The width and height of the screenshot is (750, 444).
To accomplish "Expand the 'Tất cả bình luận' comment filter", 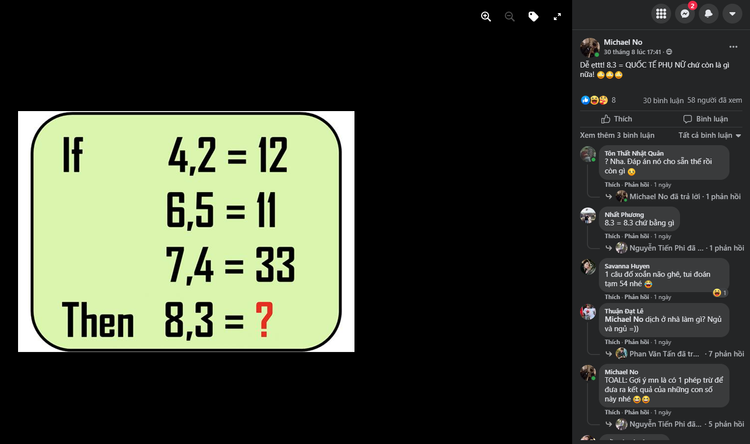I will 710,134.
